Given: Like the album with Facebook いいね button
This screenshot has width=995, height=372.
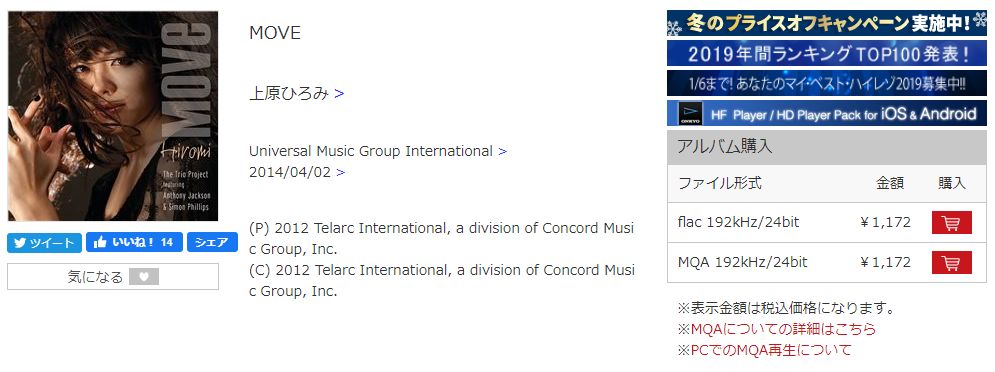Looking at the screenshot, I should 134,242.
